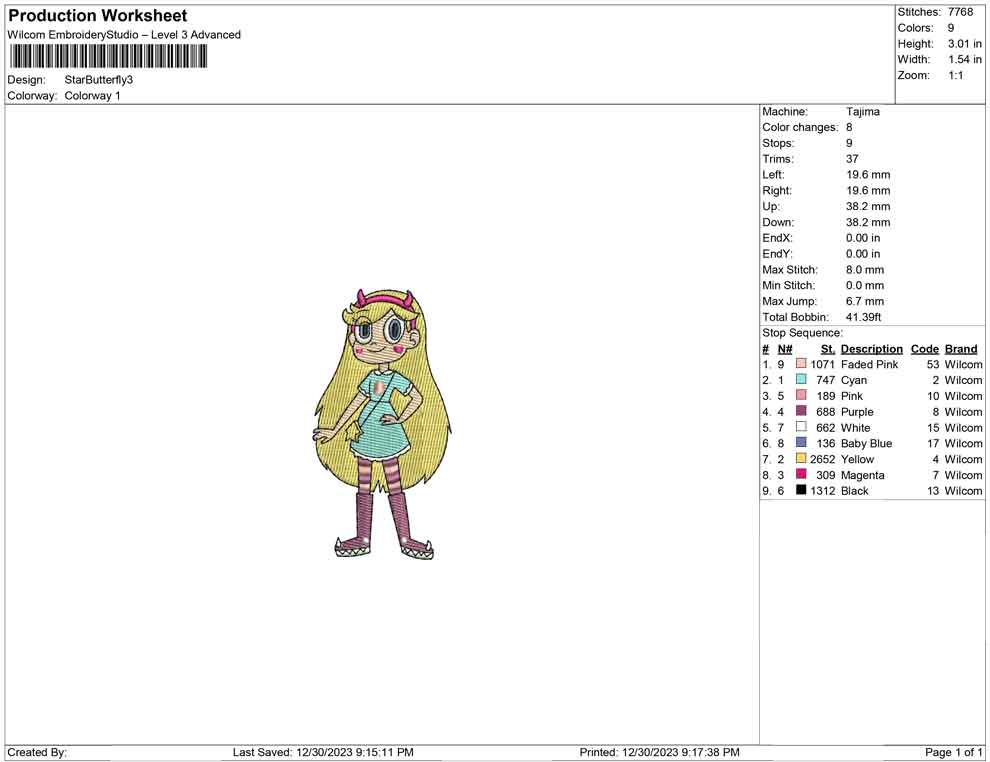Viewport: 990px width, 762px height.
Task: Click the 'Stop Sequence:' label
Action: pos(802,333)
